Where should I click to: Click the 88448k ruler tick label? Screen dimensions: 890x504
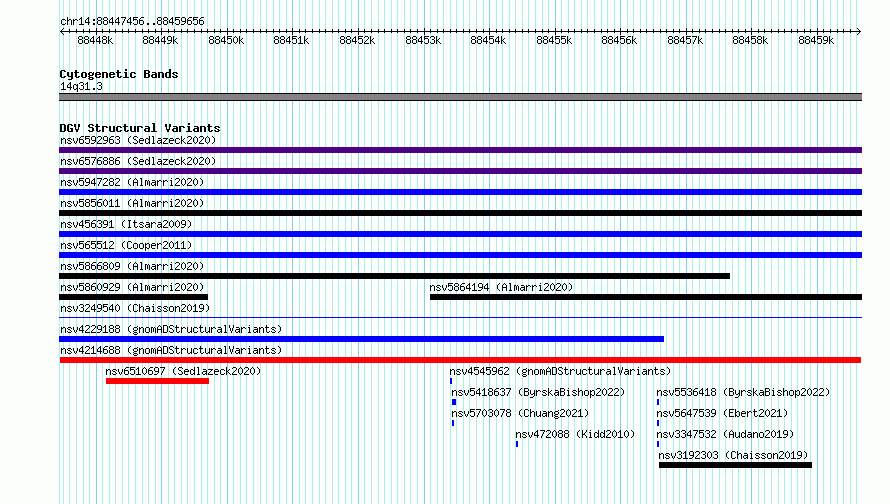click(x=95, y=40)
